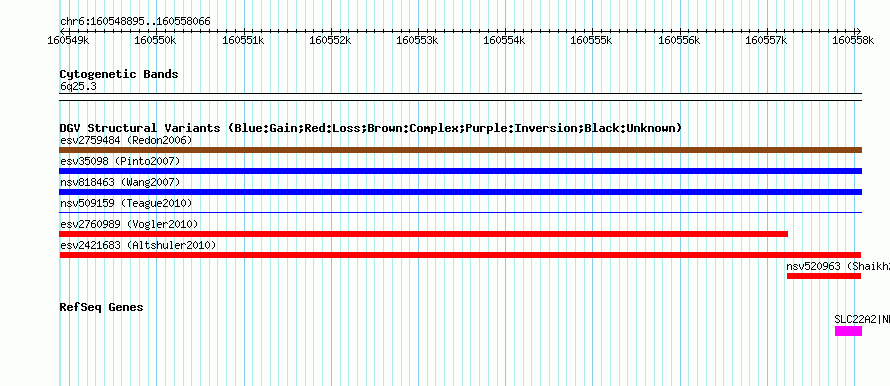Select the blue esv35098 Pinto2007 gain bar

pyautogui.click(x=460, y=171)
